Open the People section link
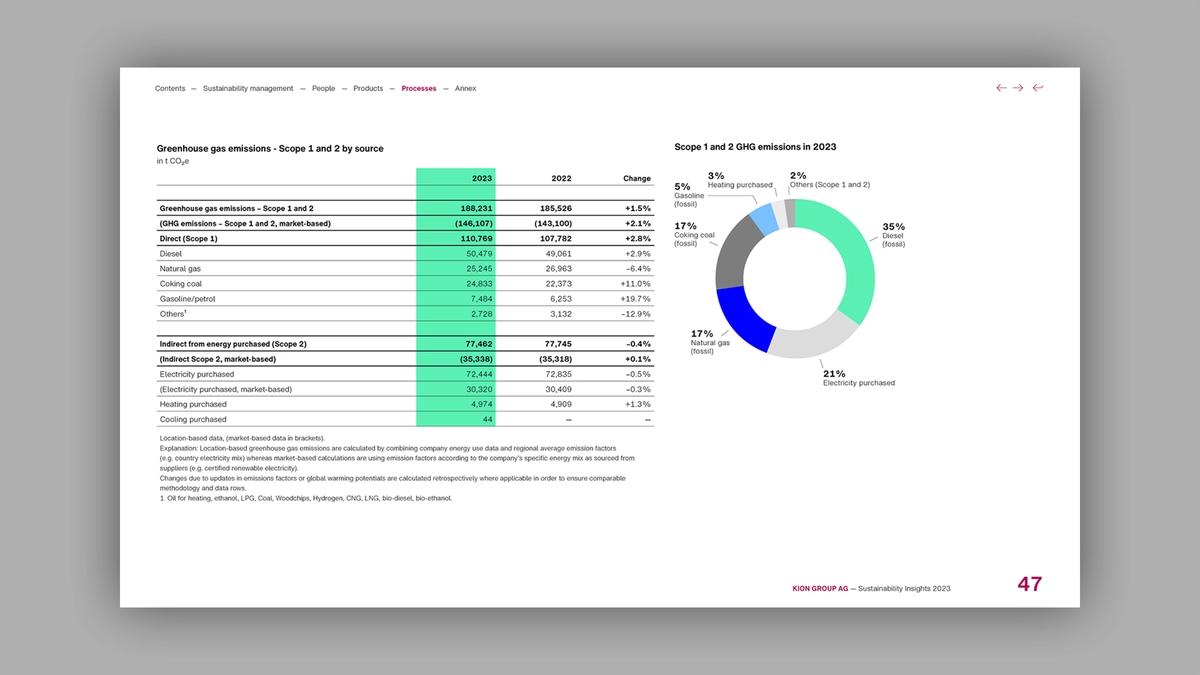 pyautogui.click(x=323, y=88)
